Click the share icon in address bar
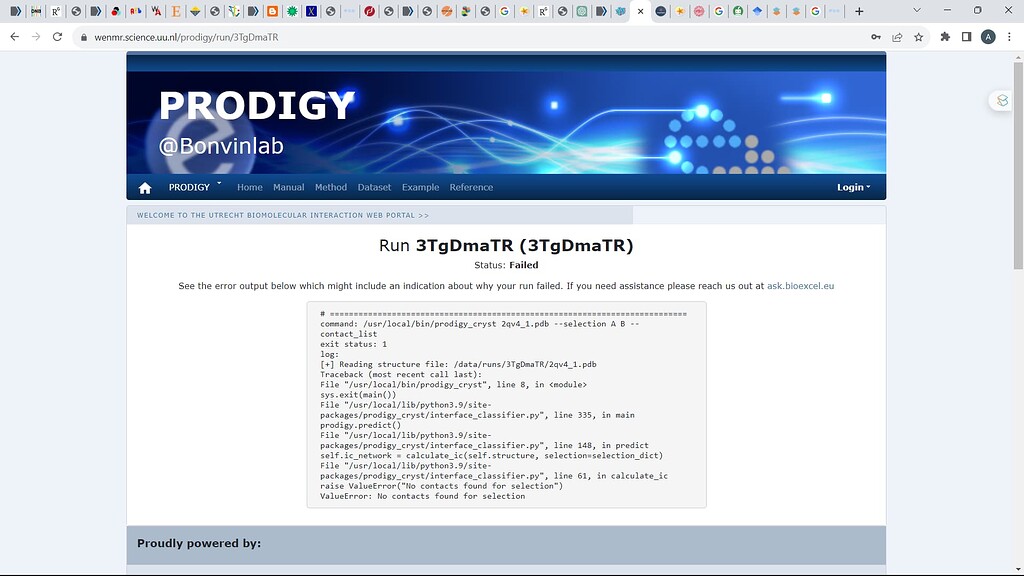This screenshot has width=1024, height=576. pos(896,36)
